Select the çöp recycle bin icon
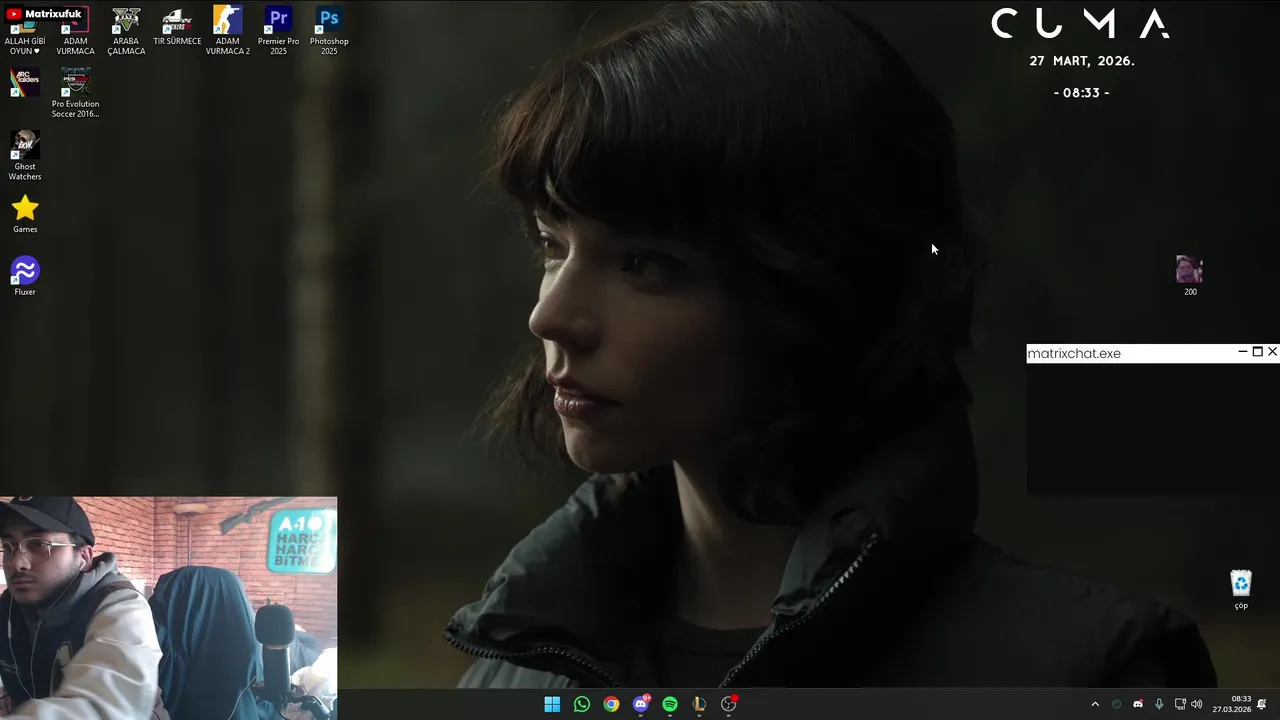Screen dimensions: 1280x720 point(1241,590)
